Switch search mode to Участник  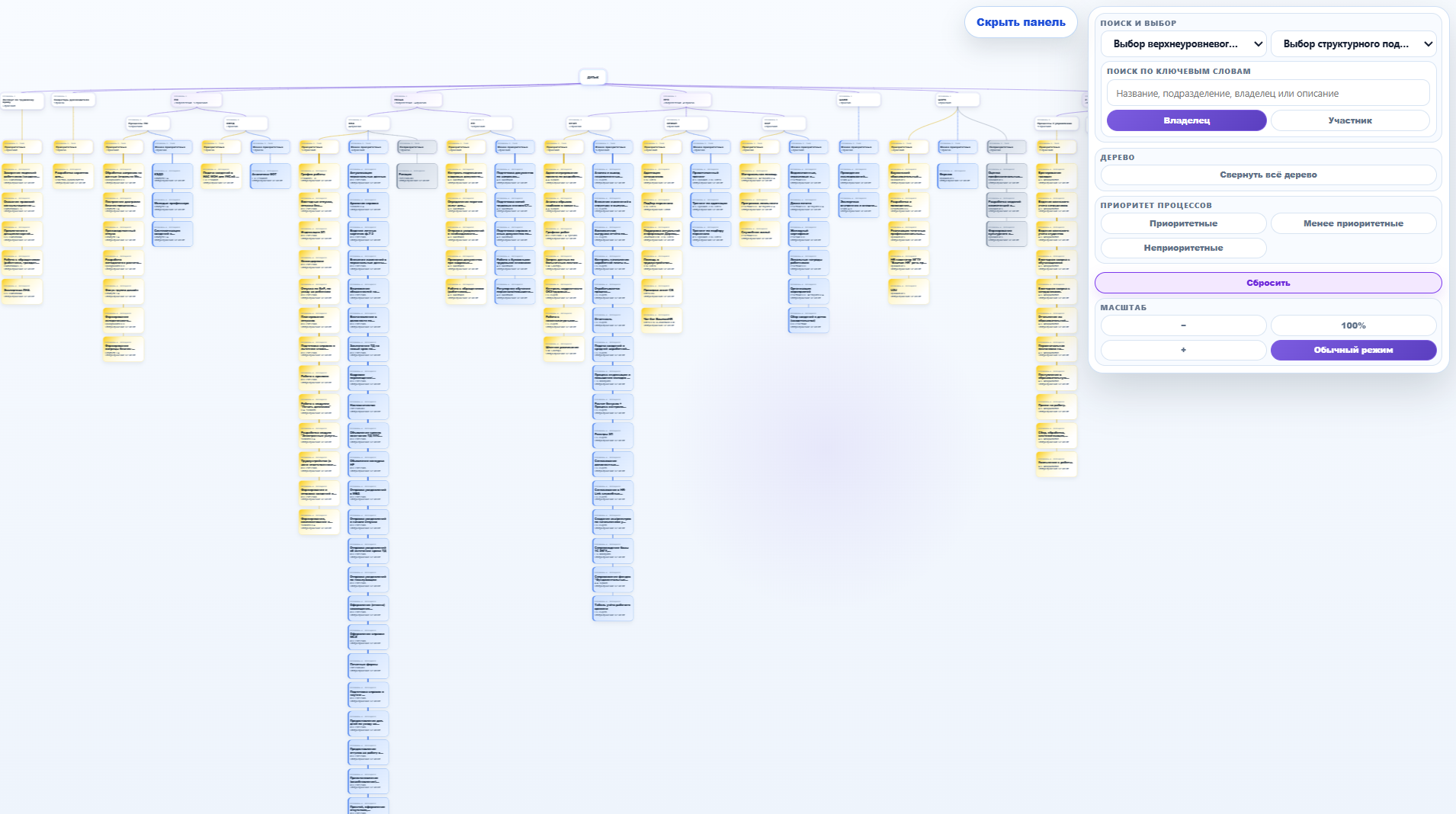click(x=1350, y=120)
